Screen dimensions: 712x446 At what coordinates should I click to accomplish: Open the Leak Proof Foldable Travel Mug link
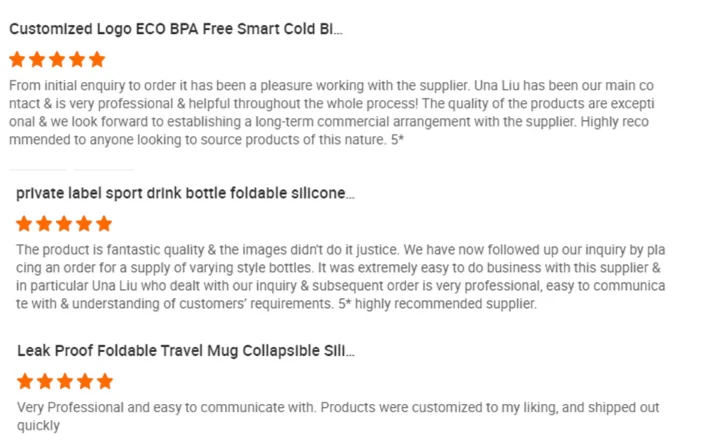[186, 351]
